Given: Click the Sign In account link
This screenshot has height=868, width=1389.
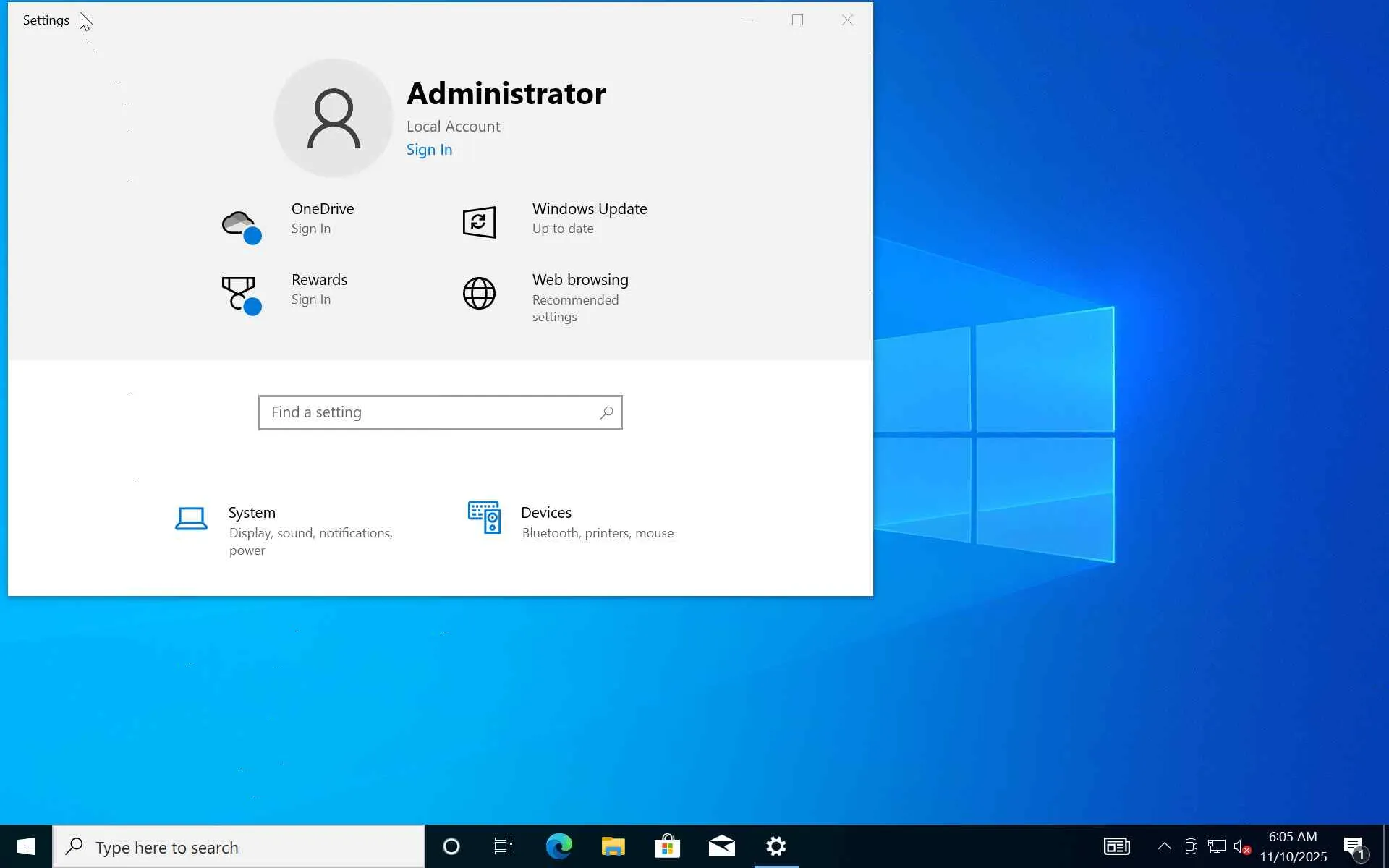Looking at the screenshot, I should [x=429, y=150].
